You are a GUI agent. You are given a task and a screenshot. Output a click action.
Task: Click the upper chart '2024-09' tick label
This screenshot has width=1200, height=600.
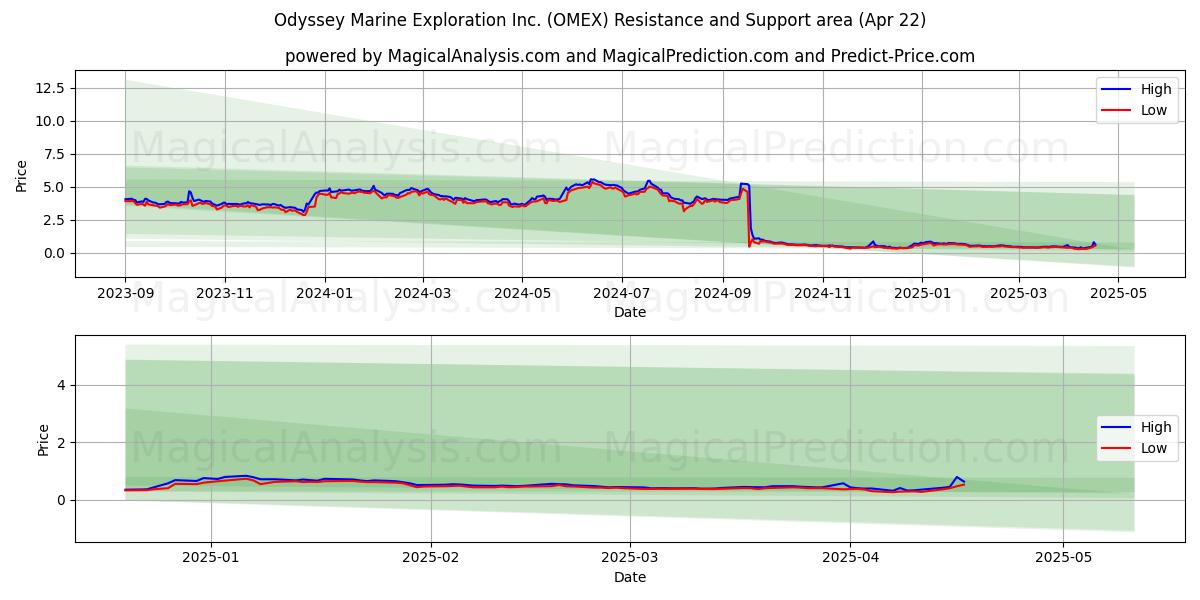(x=722, y=294)
